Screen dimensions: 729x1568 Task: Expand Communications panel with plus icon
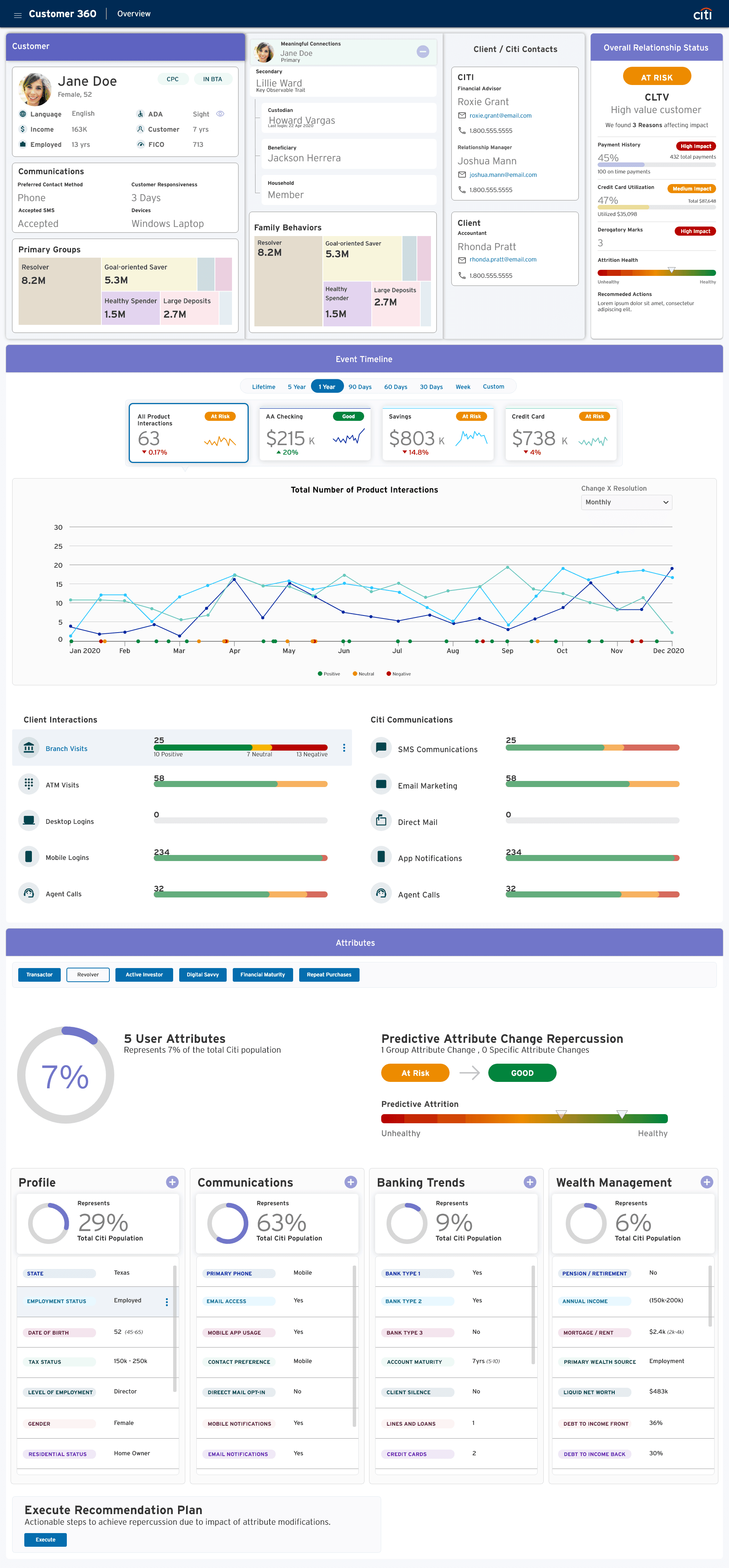[351, 1181]
